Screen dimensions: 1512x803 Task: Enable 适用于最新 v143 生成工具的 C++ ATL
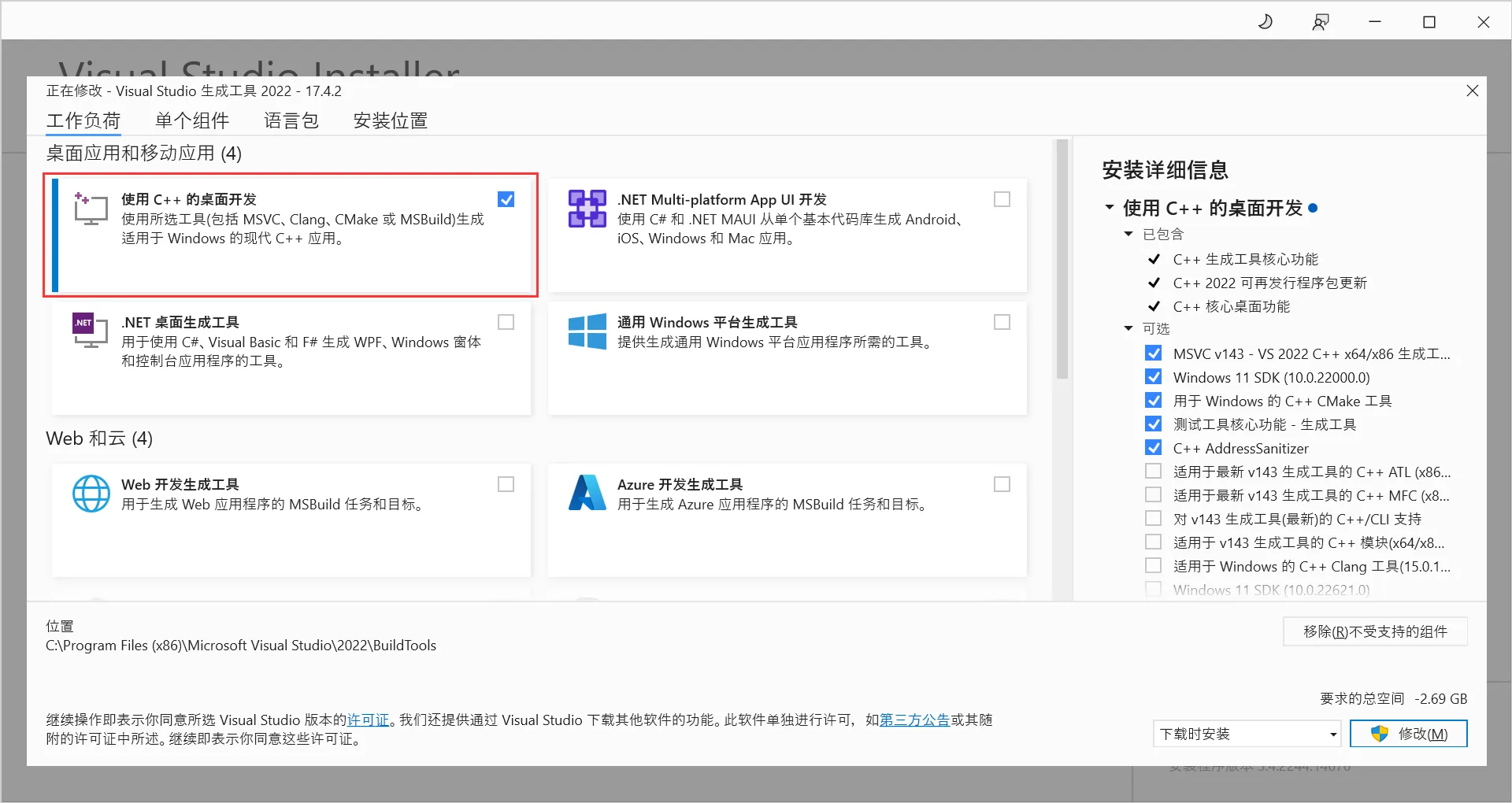[x=1154, y=471]
